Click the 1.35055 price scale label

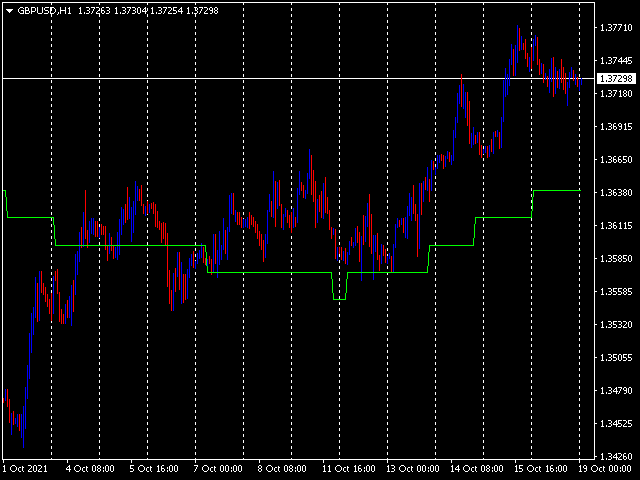point(616,358)
